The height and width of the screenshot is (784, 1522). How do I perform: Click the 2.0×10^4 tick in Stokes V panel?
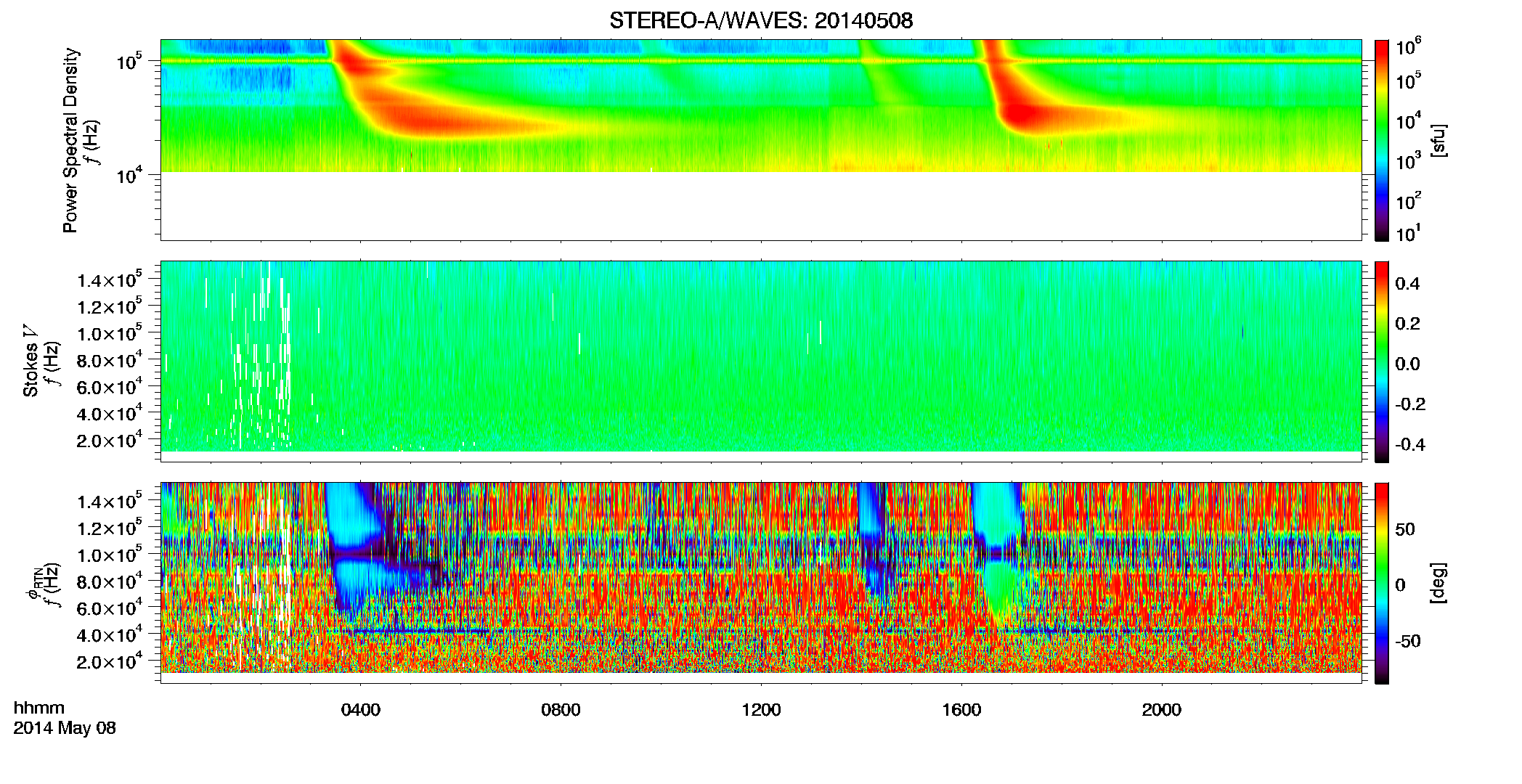click(x=109, y=441)
